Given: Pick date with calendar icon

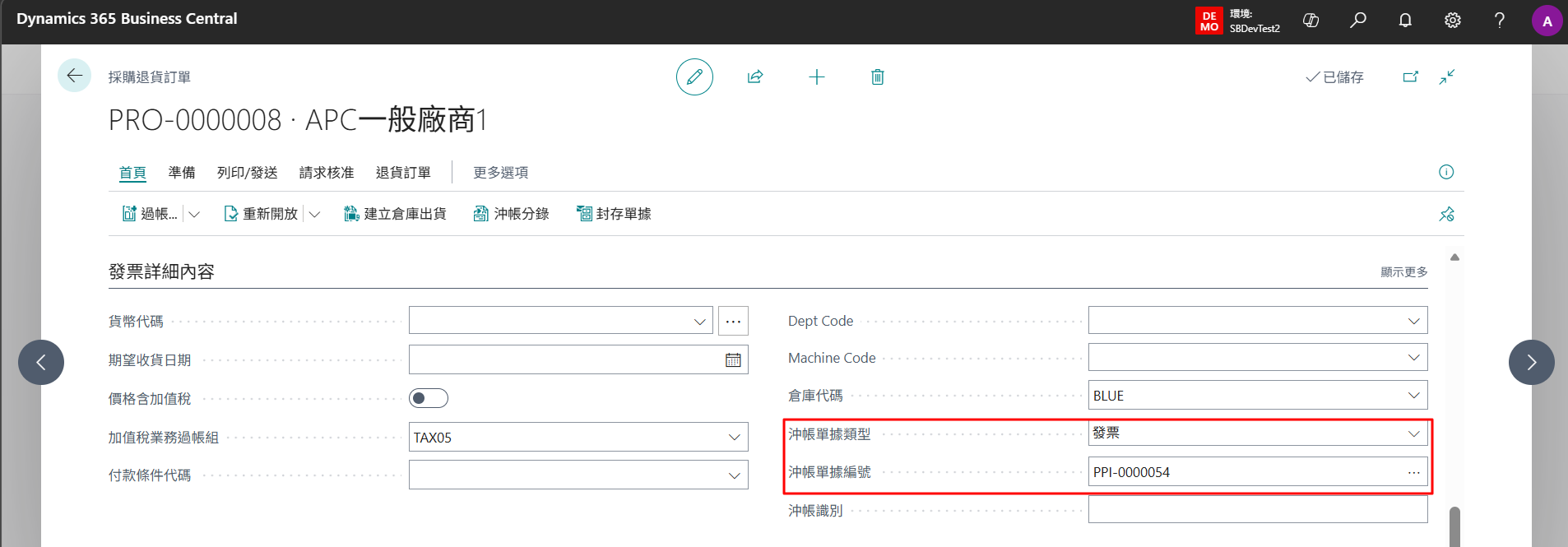Looking at the screenshot, I should (x=733, y=359).
